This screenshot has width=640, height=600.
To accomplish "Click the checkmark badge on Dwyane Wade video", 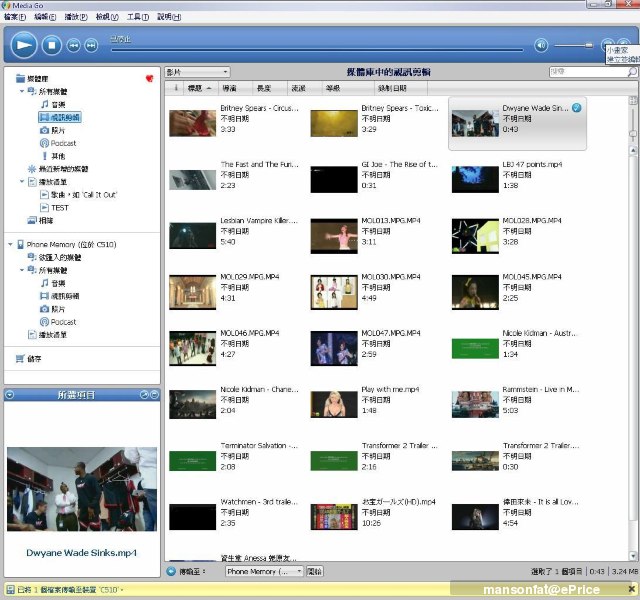I will 577,108.
